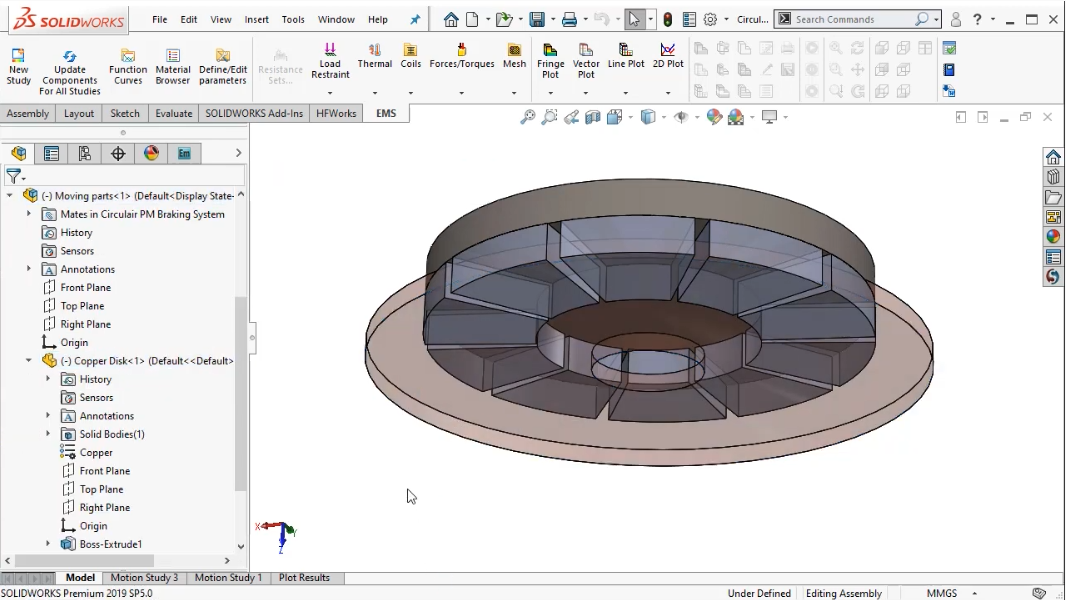Screen dimensions: 1066x600
Task: Open FeatureManager design tree tab
Action: pos(18,154)
